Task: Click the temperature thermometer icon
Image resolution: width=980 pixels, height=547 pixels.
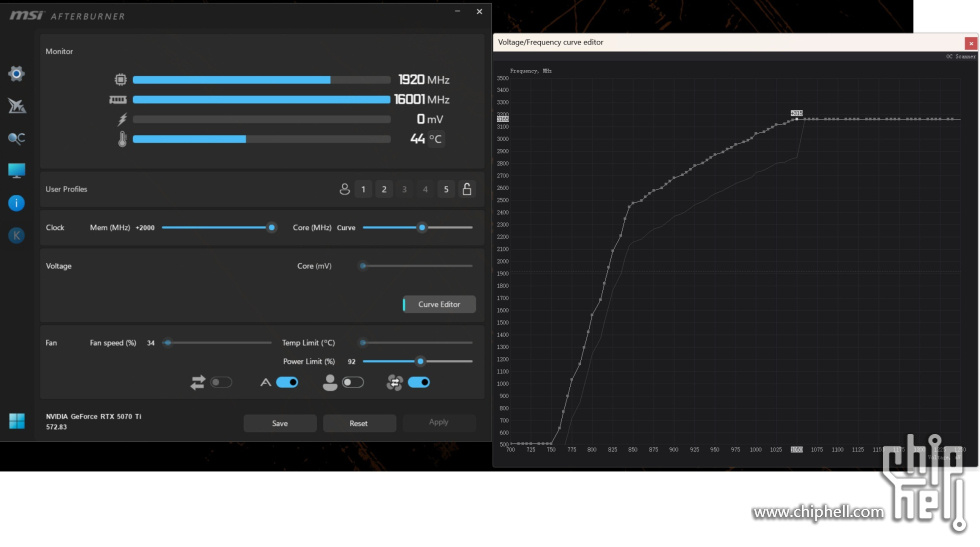Action: [122, 139]
